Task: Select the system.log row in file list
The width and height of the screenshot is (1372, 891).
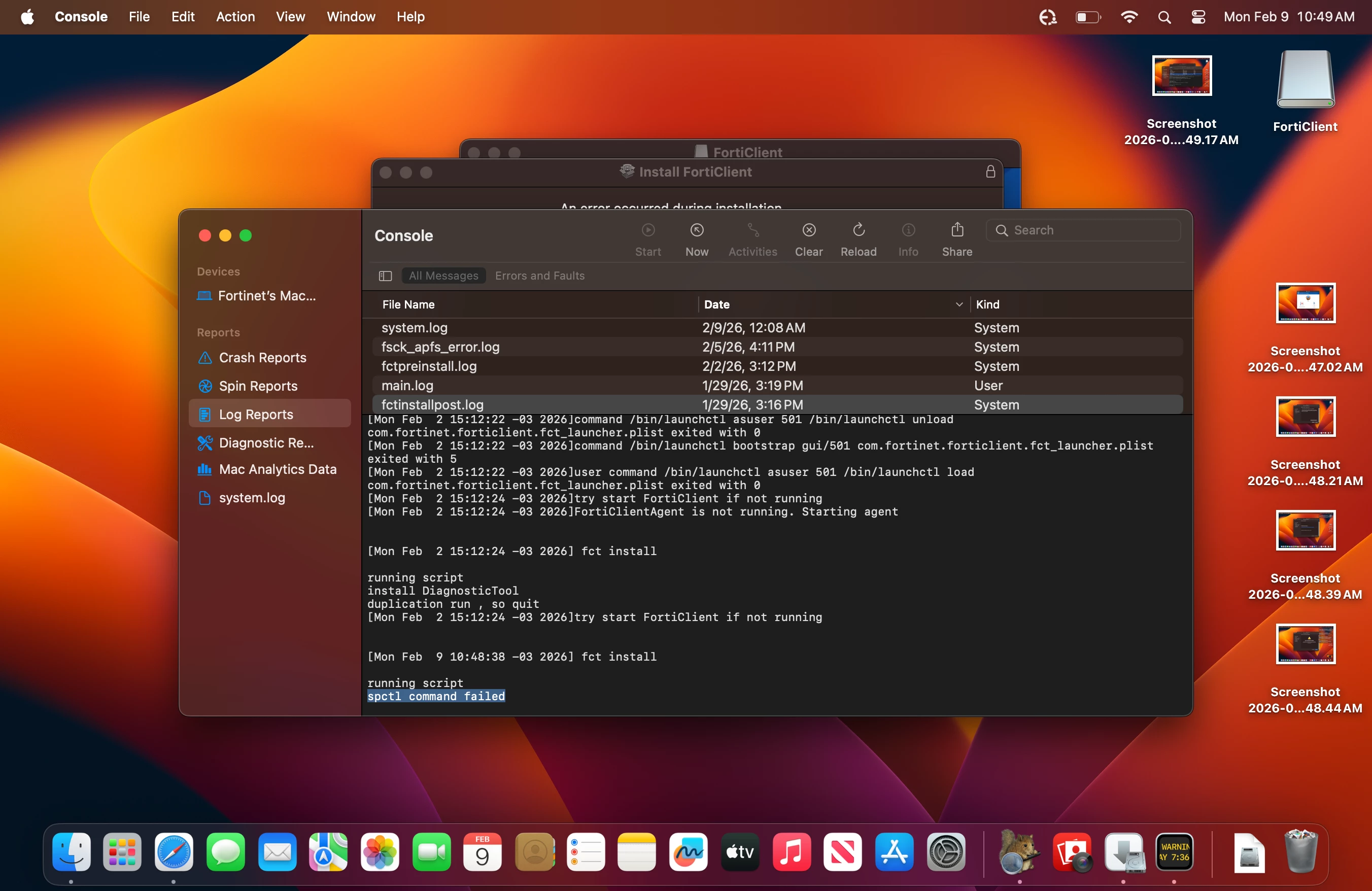Action: pos(778,328)
